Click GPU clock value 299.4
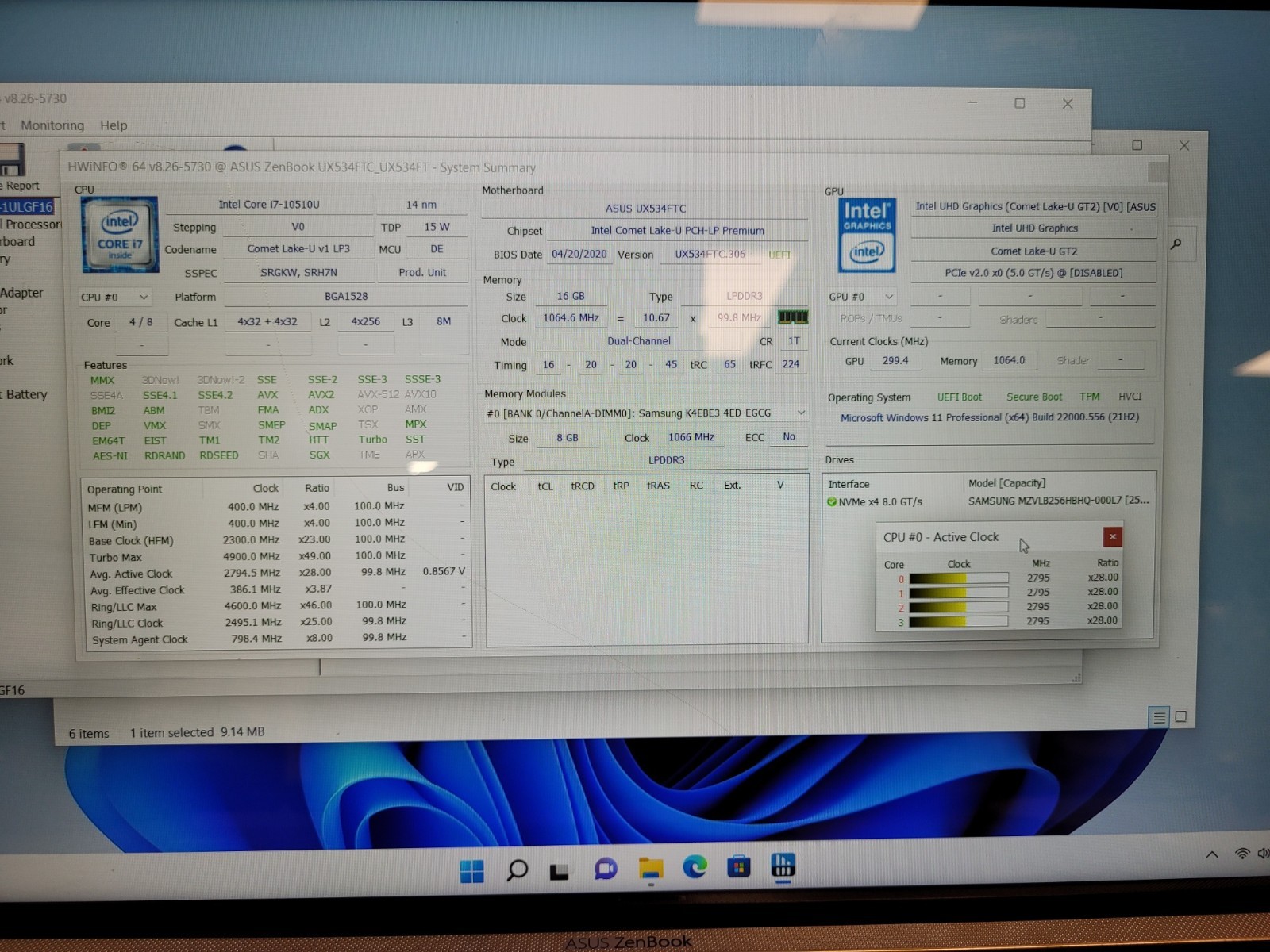1270x952 pixels. coord(895,360)
